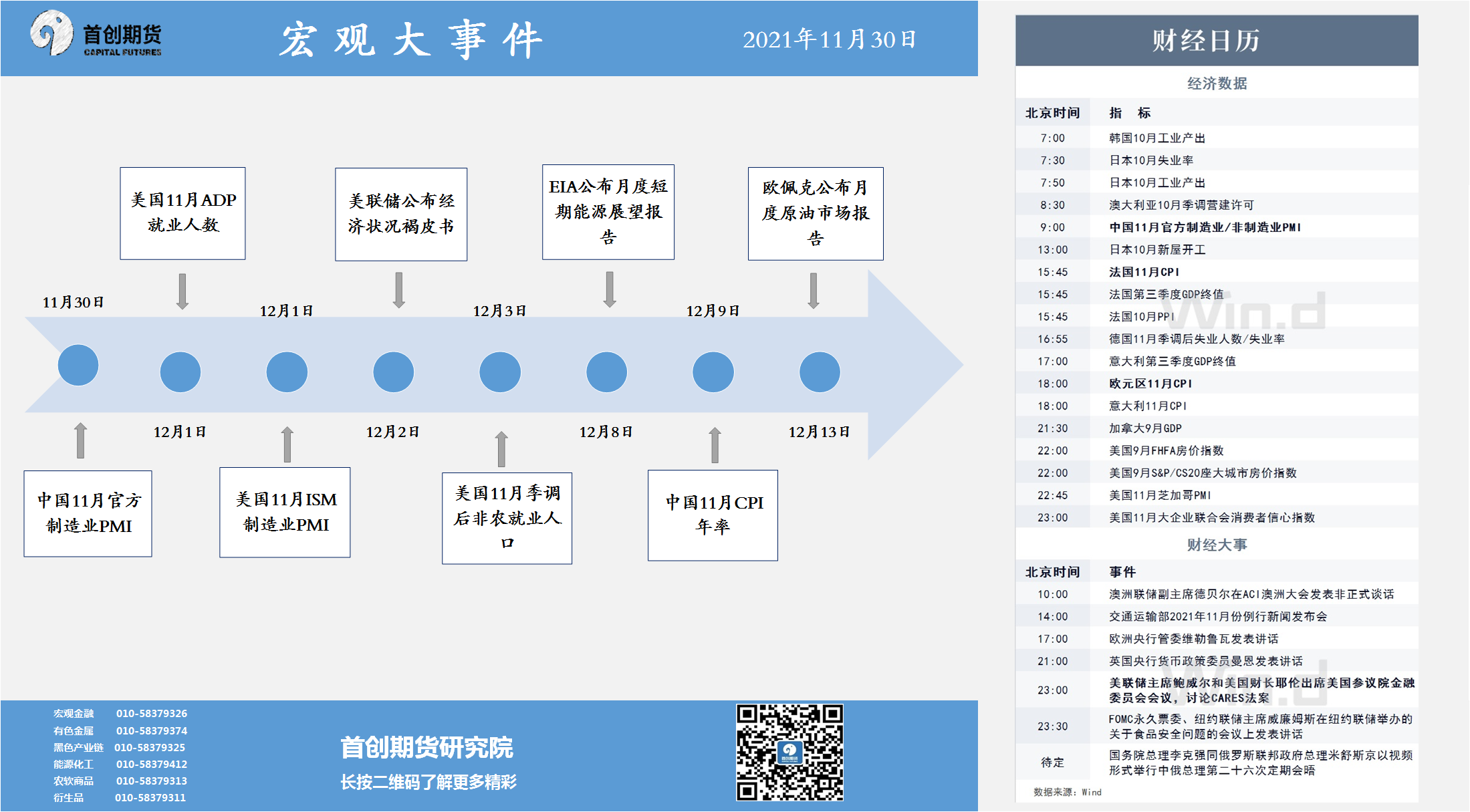Viewport: 1470px width, 812px height.
Task: Click row 日本10月失业率
Action: [x=1217, y=160]
